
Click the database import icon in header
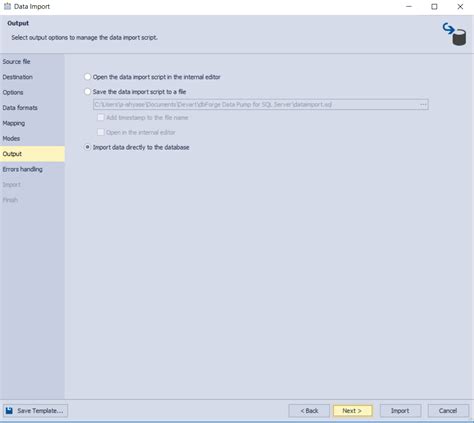(454, 34)
